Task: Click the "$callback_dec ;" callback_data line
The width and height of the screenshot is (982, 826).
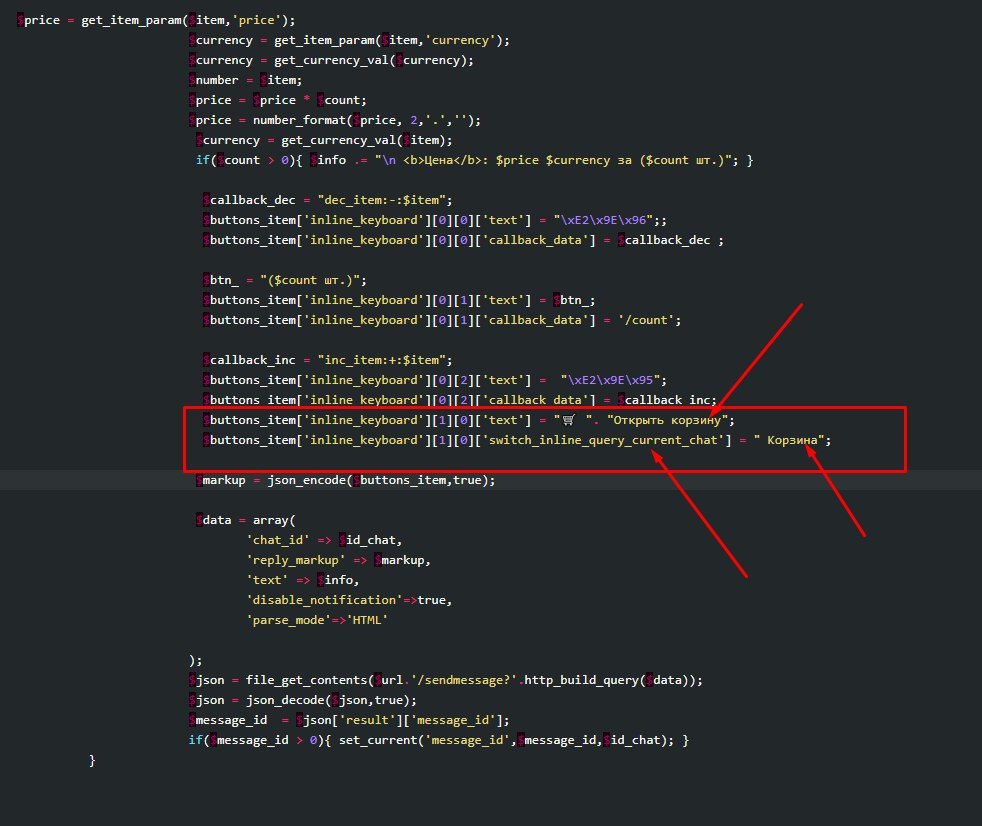Action: point(463,240)
